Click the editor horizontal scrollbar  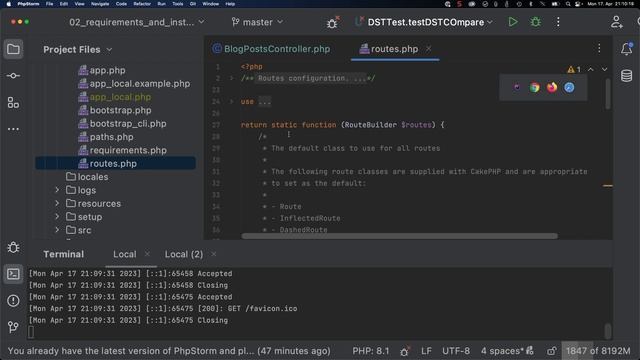(399, 236)
